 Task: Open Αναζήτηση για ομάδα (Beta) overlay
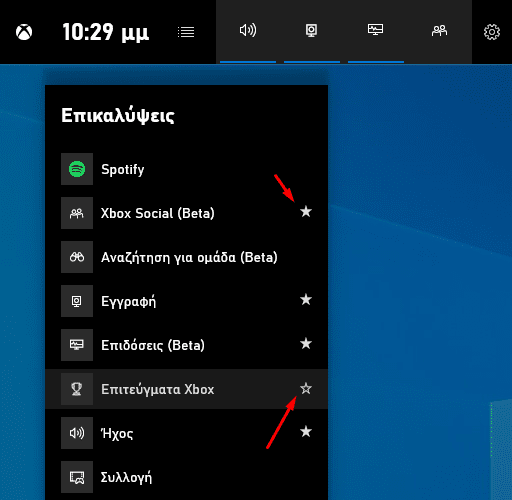[186, 257]
